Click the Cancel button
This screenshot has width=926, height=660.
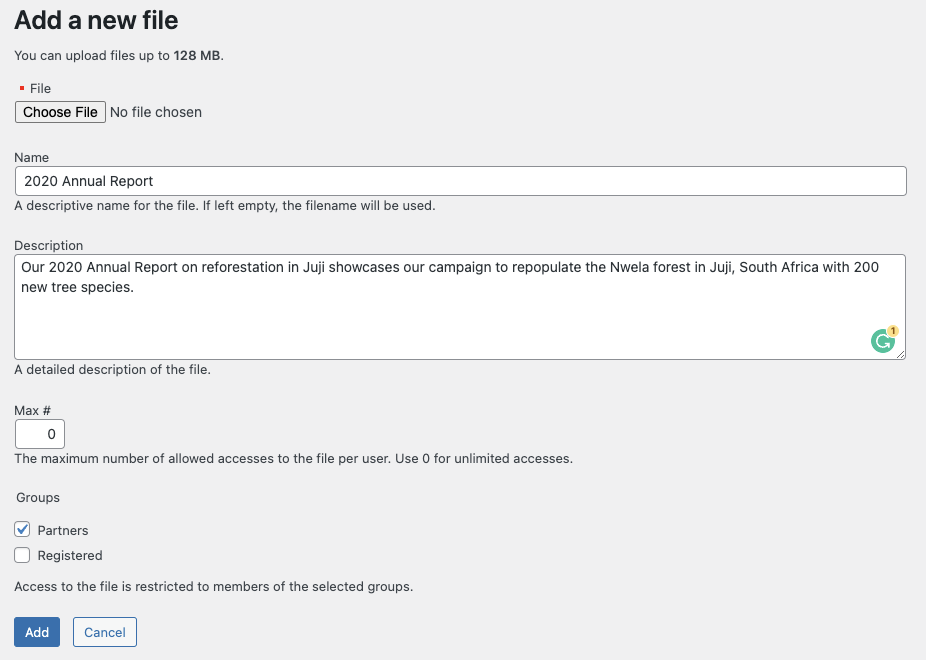tap(105, 632)
